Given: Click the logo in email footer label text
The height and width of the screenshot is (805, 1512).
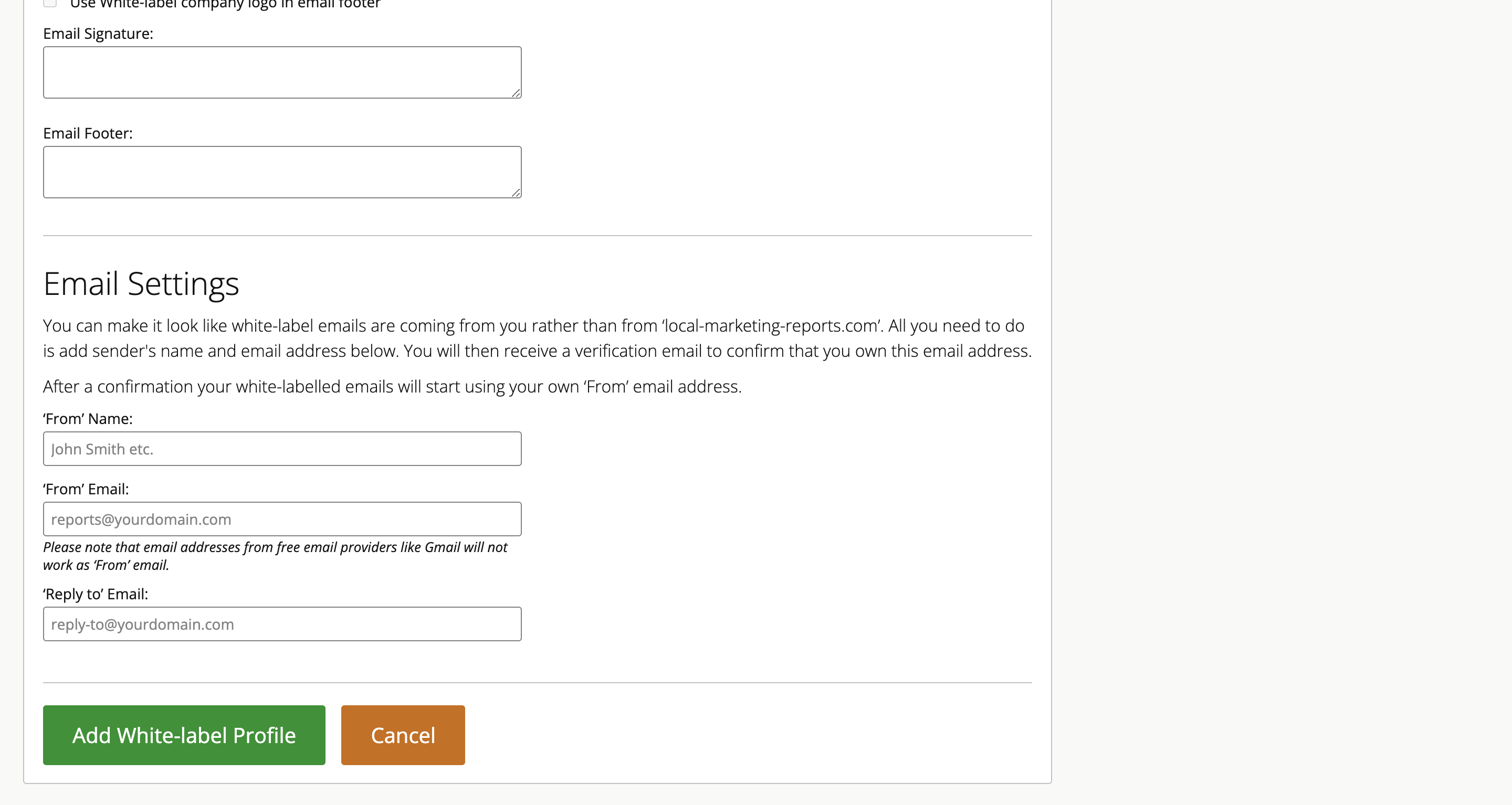Looking at the screenshot, I should coord(225,4).
